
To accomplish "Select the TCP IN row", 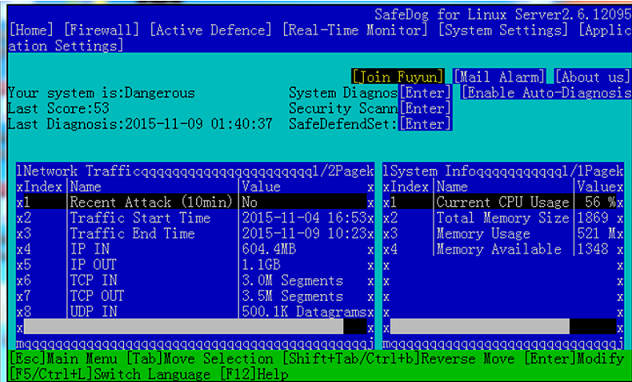I will 195,281.
